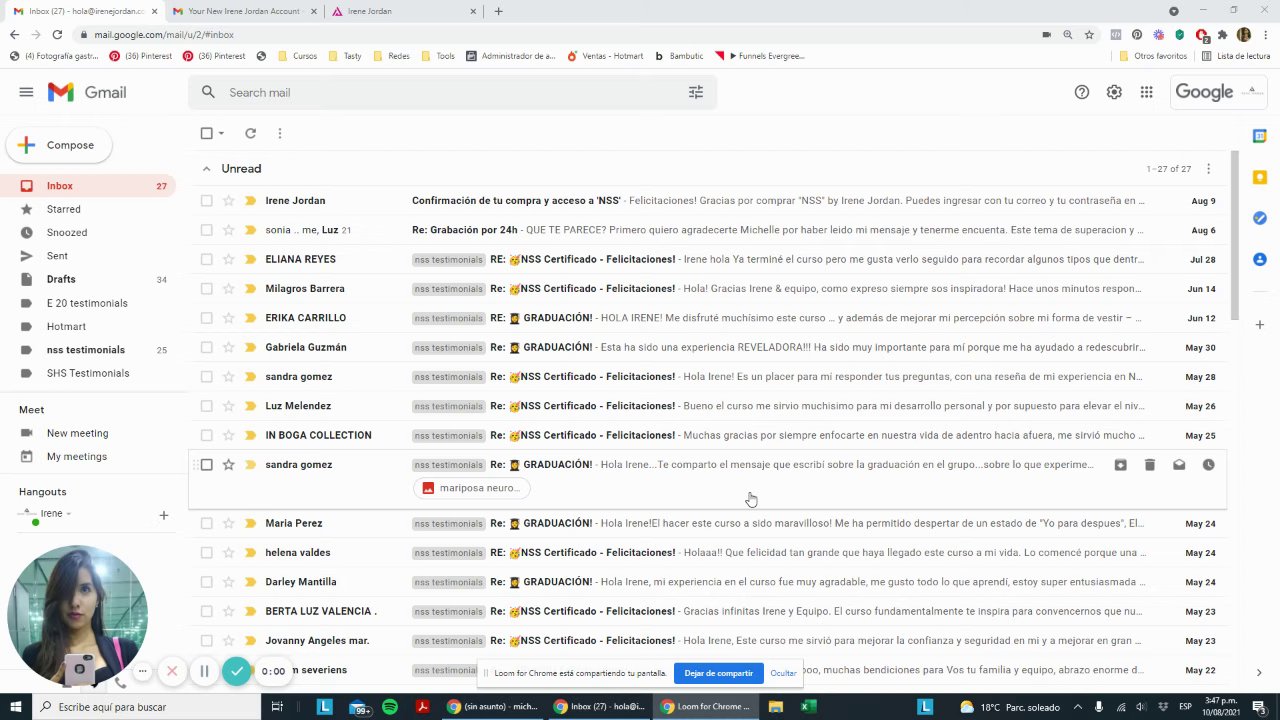1280x720 pixels.
Task: Show search options in the search bar
Action: click(696, 92)
